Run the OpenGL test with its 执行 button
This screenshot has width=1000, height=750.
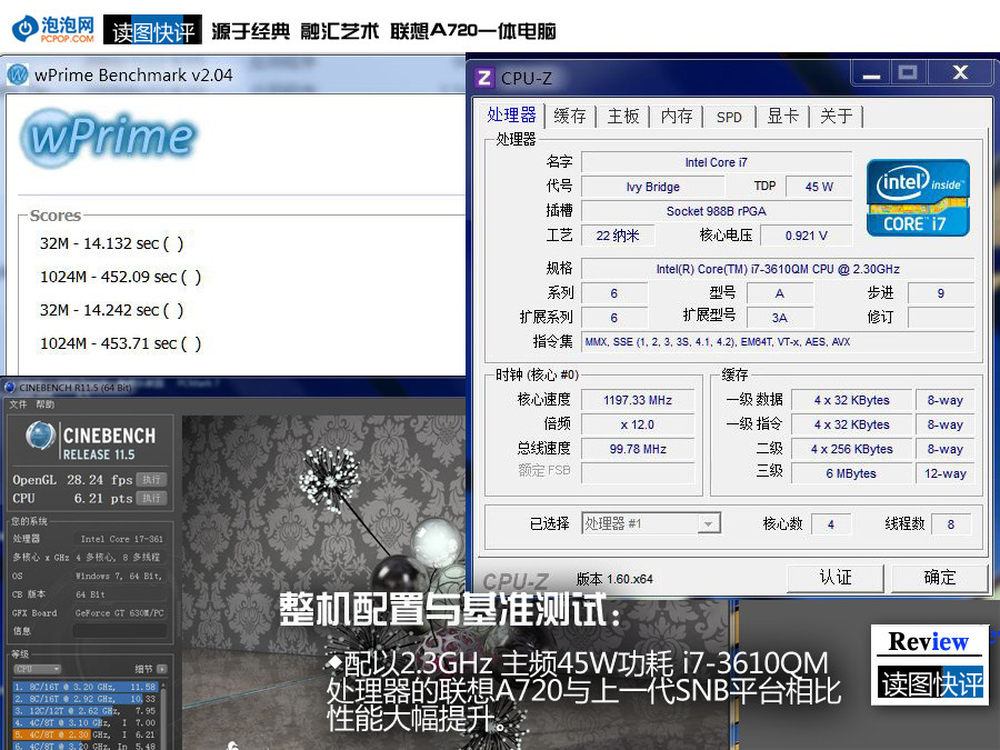[x=151, y=480]
